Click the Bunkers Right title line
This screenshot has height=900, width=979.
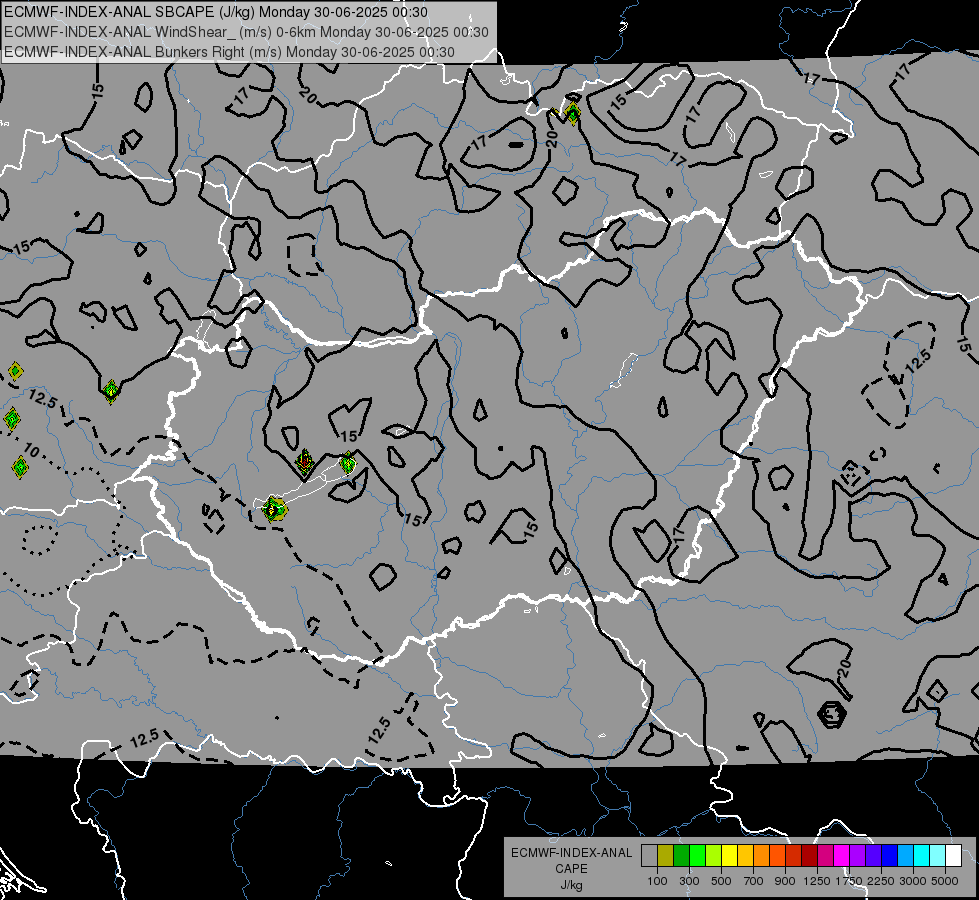click(x=229, y=52)
